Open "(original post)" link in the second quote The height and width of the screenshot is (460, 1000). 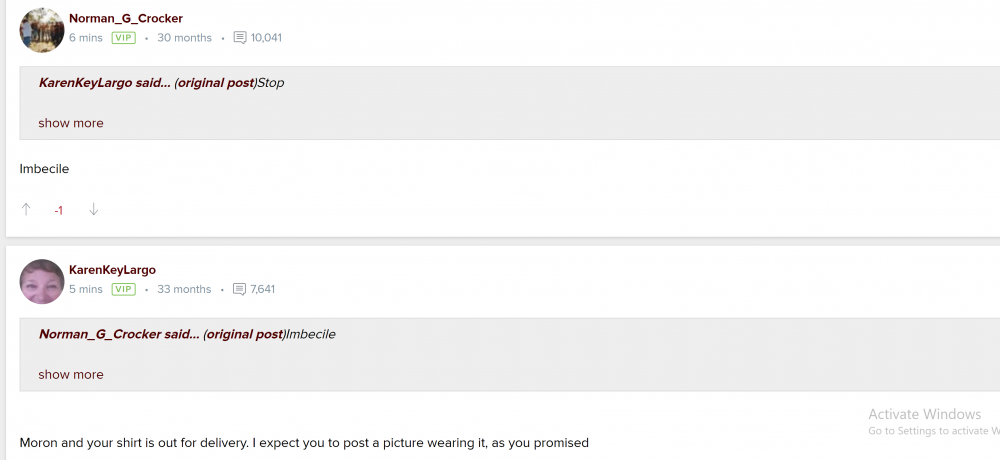pos(244,335)
